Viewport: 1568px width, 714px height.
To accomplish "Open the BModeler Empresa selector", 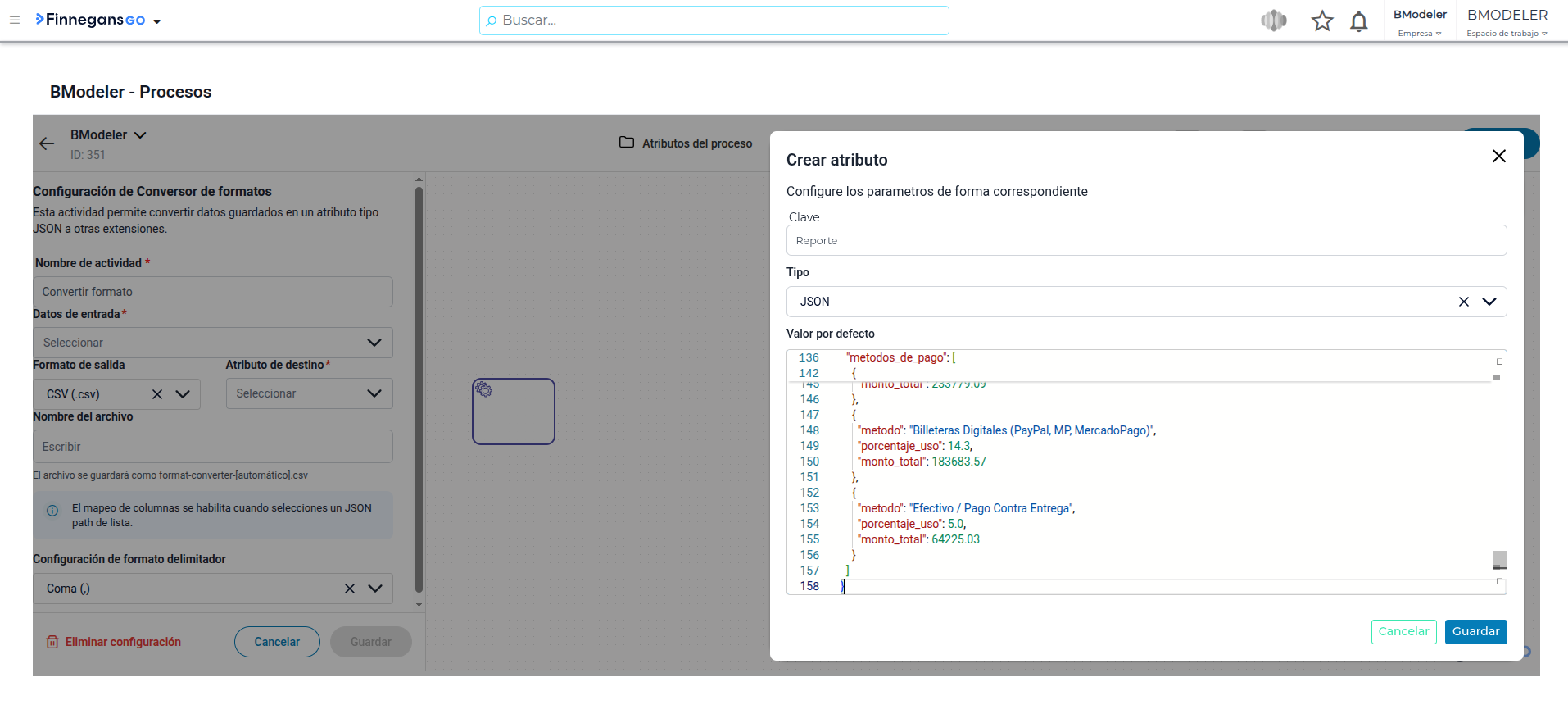I will (x=1420, y=22).
